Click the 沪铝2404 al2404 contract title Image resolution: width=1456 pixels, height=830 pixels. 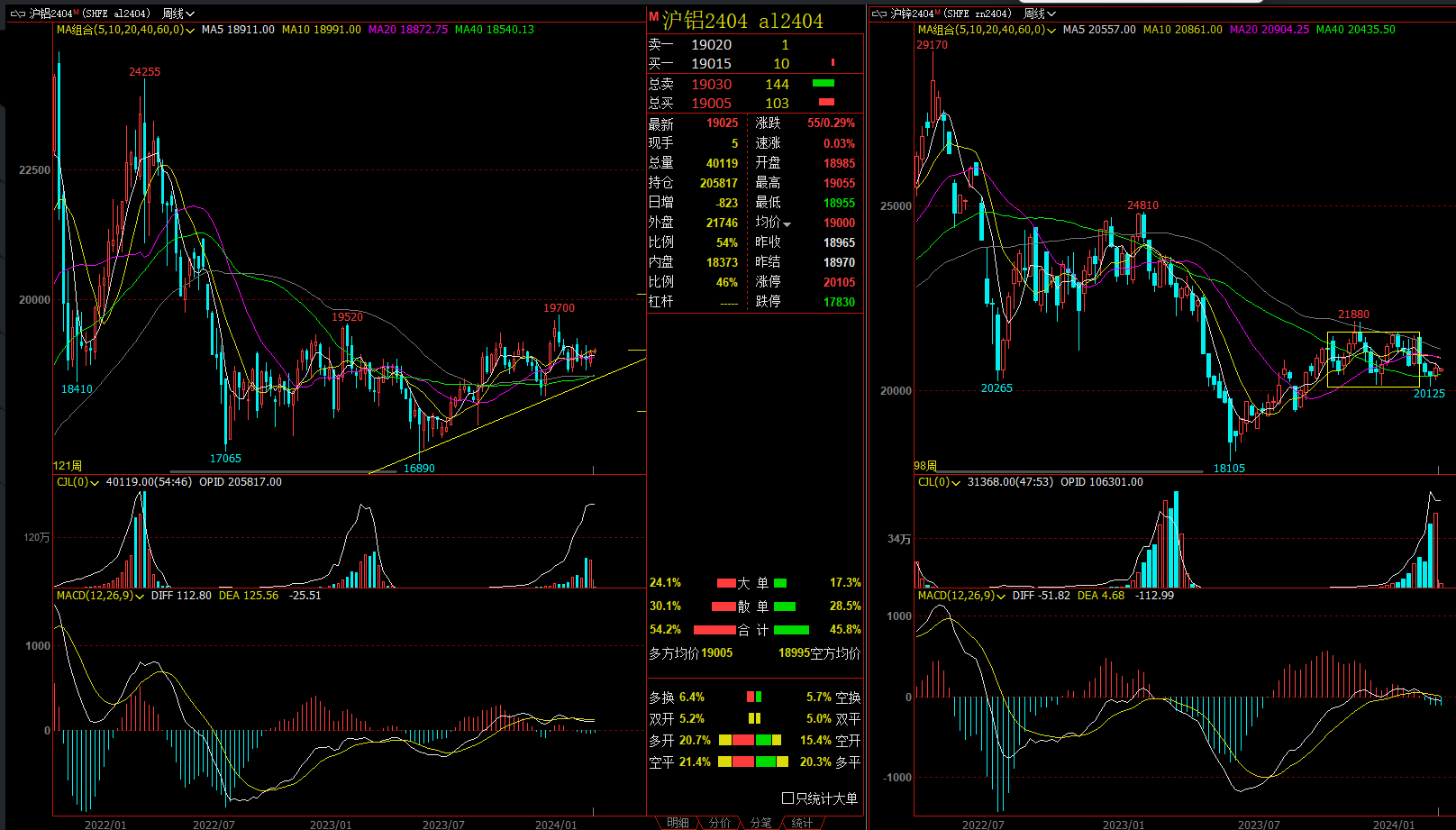pyautogui.click(x=742, y=21)
